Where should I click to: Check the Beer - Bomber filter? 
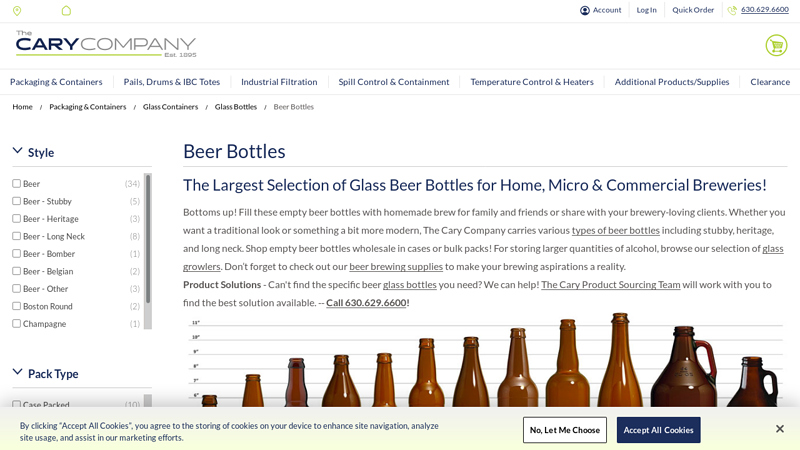coord(16,254)
